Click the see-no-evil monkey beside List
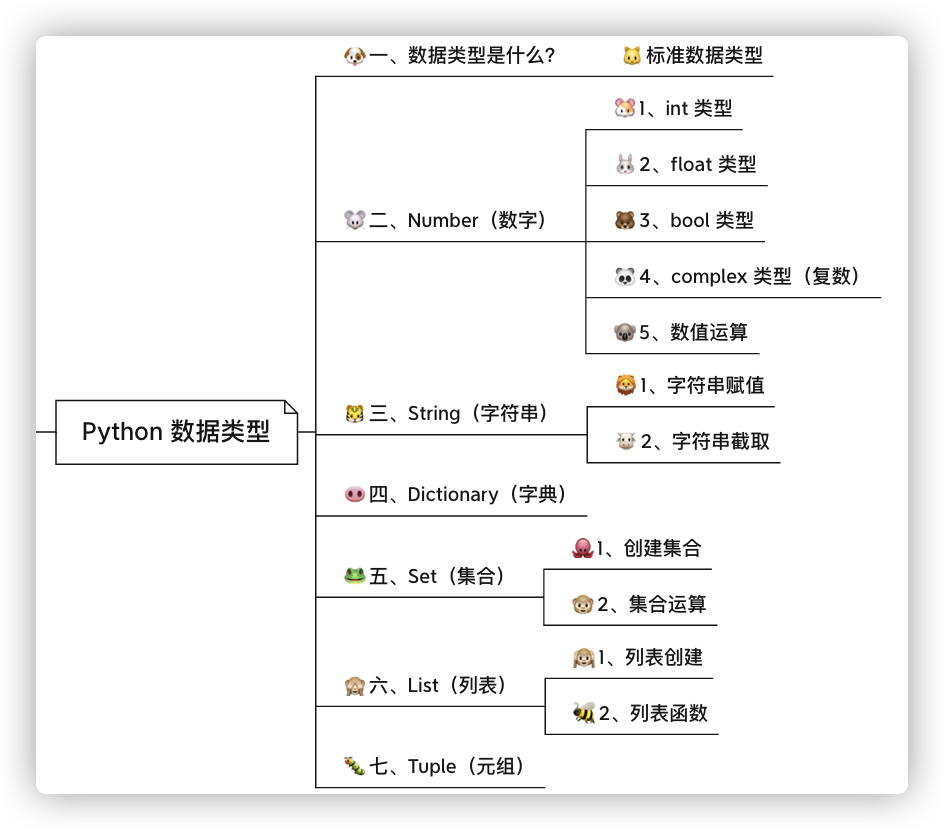 [355, 686]
